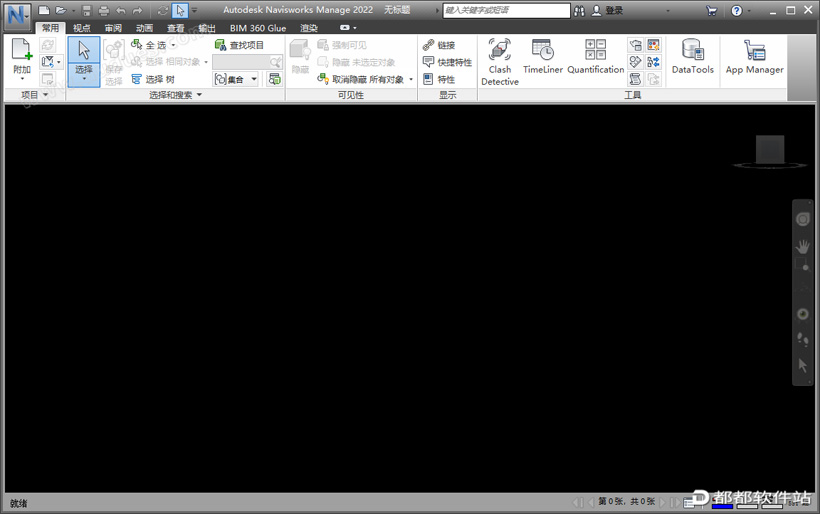Screen dimensions: 820x514
Task: Click the selection inspector icon beside 集合
Action: pos(275,79)
